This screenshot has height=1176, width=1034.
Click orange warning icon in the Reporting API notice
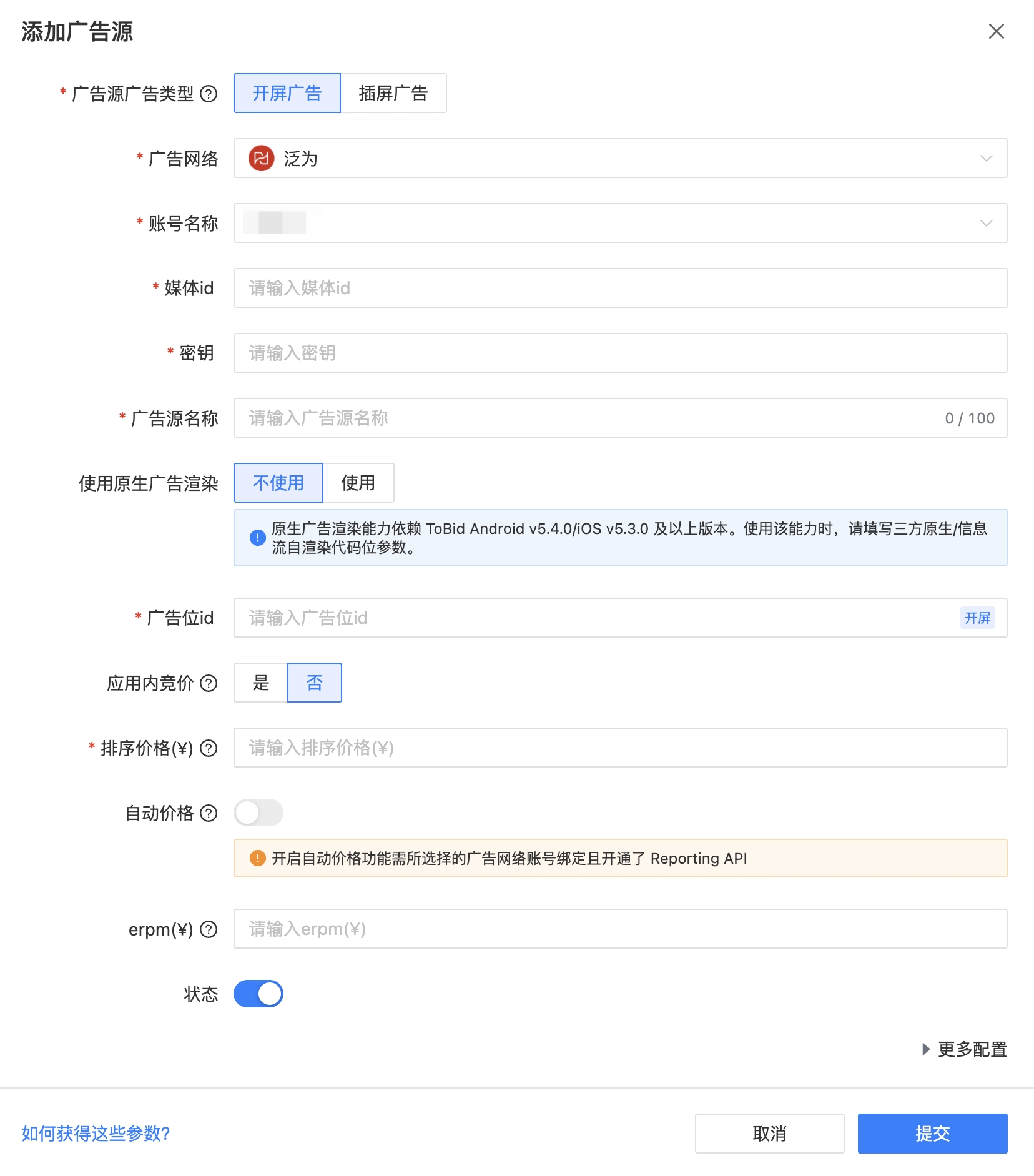[x=257, y=858]
